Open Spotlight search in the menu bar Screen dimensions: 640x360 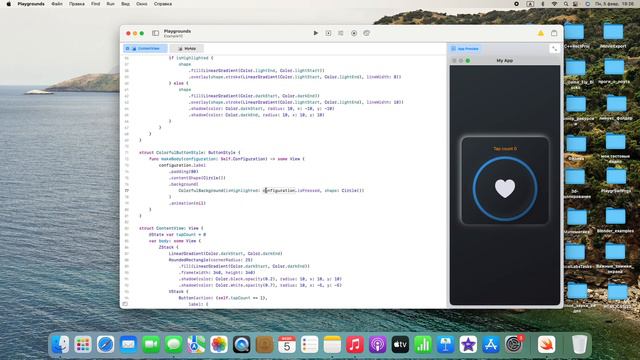point(566,4)
